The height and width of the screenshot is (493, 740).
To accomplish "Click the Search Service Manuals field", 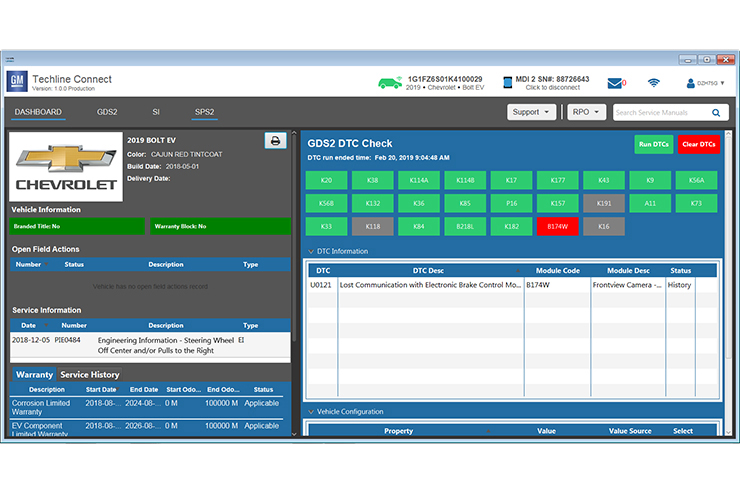I will click(660, 112).
